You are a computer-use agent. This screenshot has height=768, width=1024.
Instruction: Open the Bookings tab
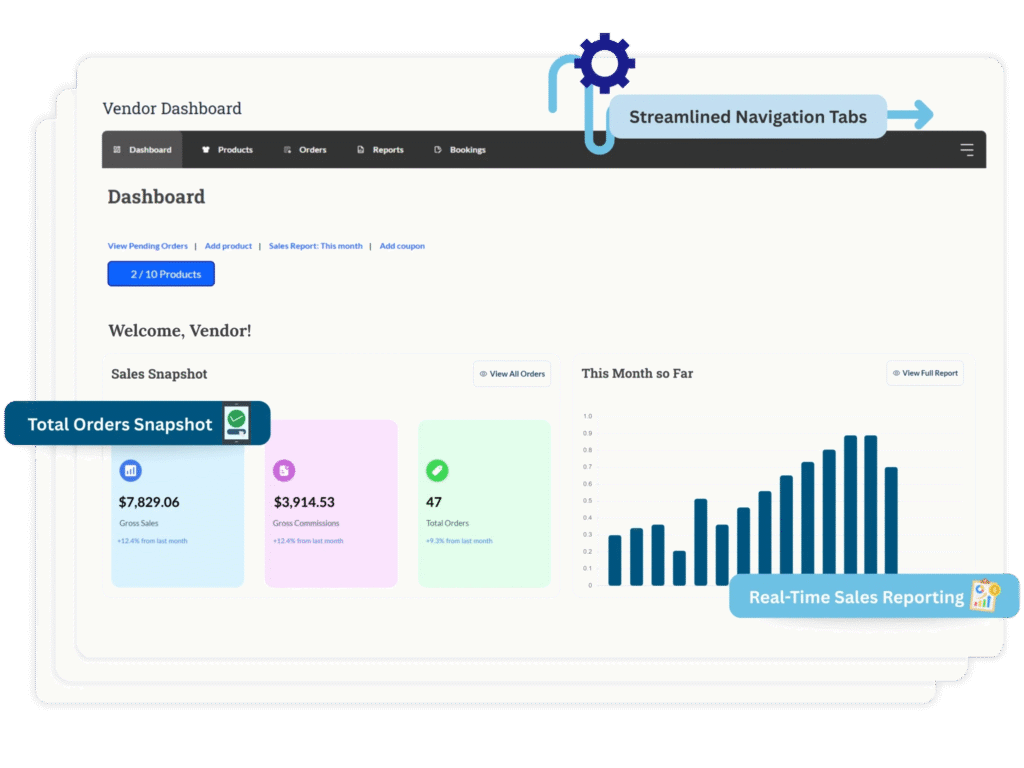(x=460, y=150)
